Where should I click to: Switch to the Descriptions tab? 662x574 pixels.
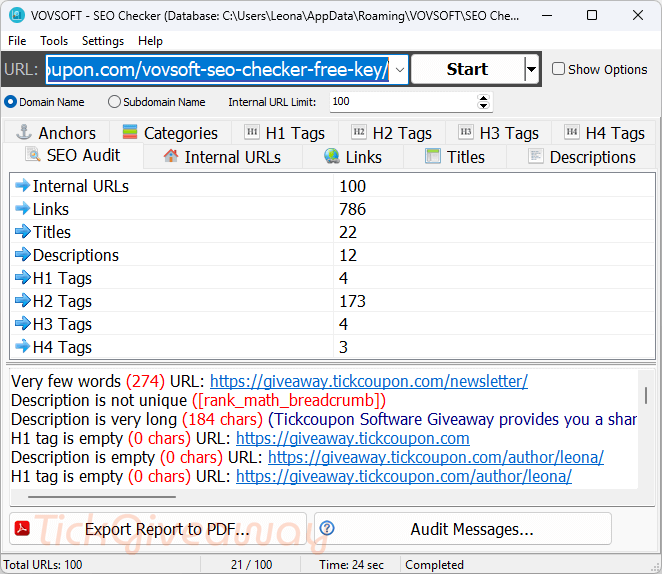582,157
